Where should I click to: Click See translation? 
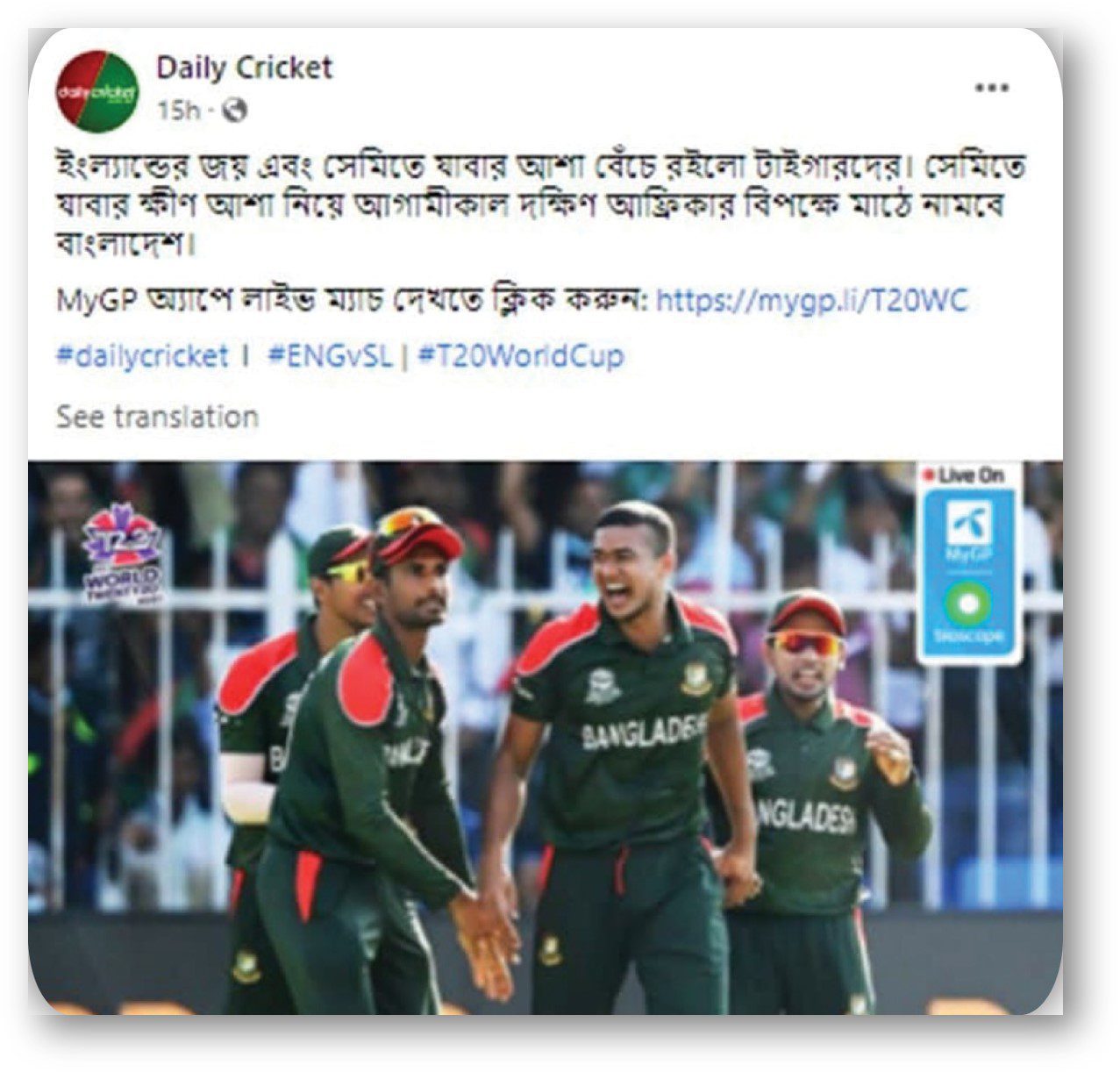click(157, 416)
